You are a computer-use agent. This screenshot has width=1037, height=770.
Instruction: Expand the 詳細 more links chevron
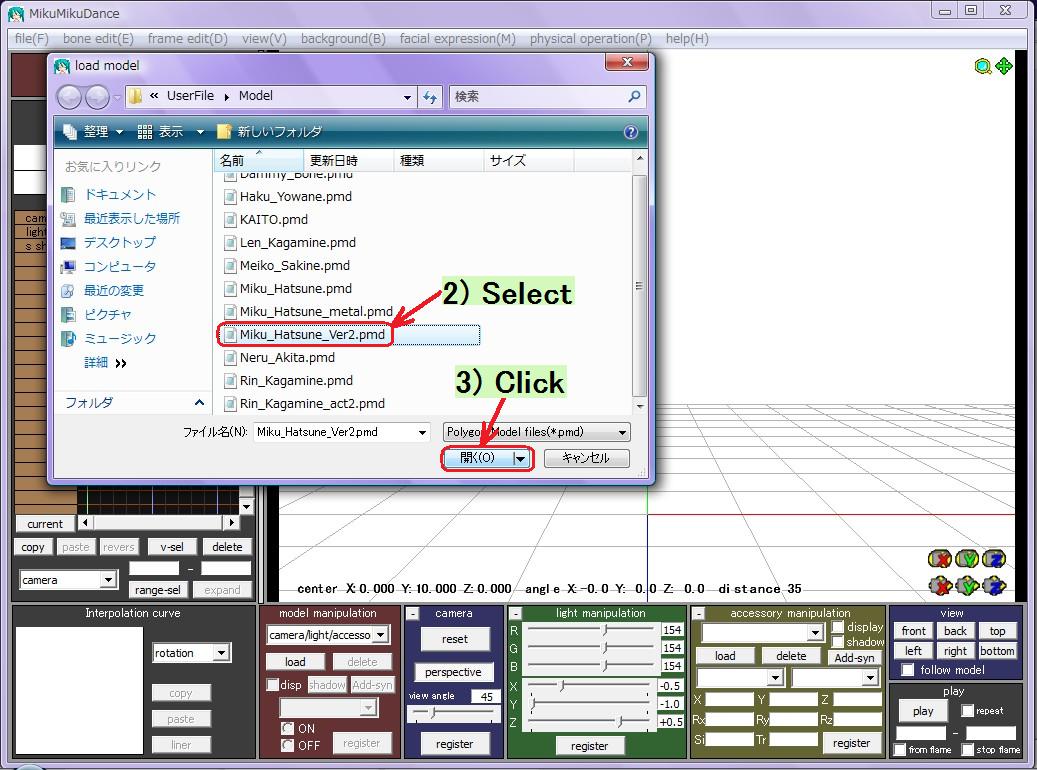tap(120, 363)
